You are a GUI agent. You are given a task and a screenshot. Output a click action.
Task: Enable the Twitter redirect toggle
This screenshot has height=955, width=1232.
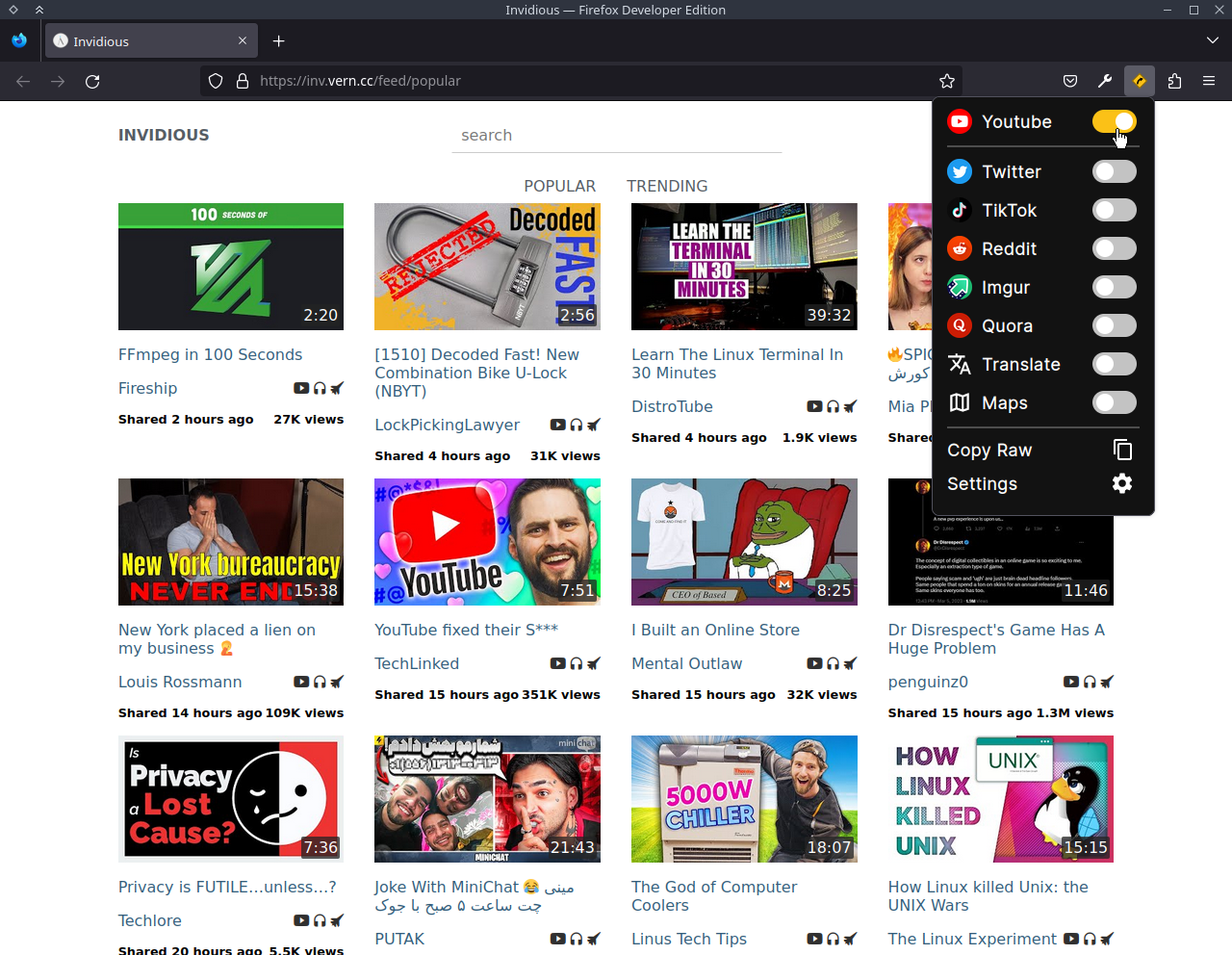coord(1115,171)
